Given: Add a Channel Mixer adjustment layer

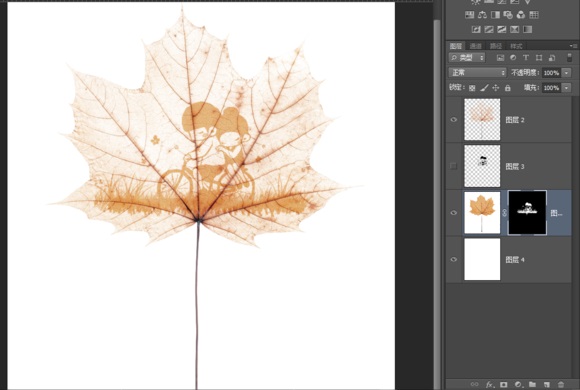Looking at the screenshot, I should click(521, 15).
